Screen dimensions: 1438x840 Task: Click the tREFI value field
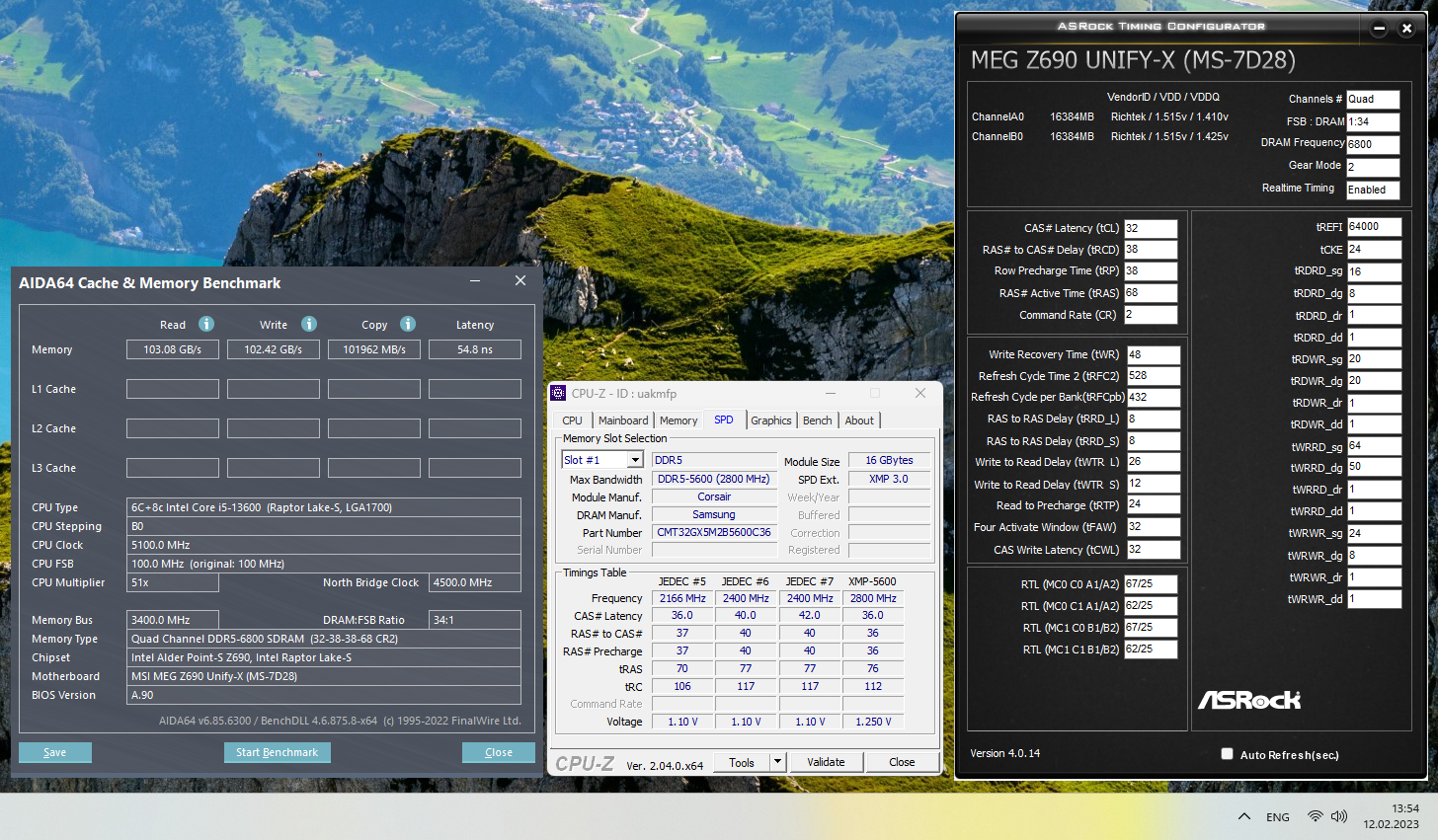tap(1374, 226)
